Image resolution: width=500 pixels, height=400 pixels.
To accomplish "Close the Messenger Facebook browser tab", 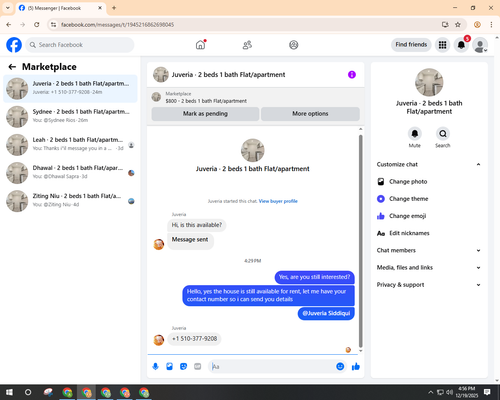I will pyautogui.click(x=100, y=8).
